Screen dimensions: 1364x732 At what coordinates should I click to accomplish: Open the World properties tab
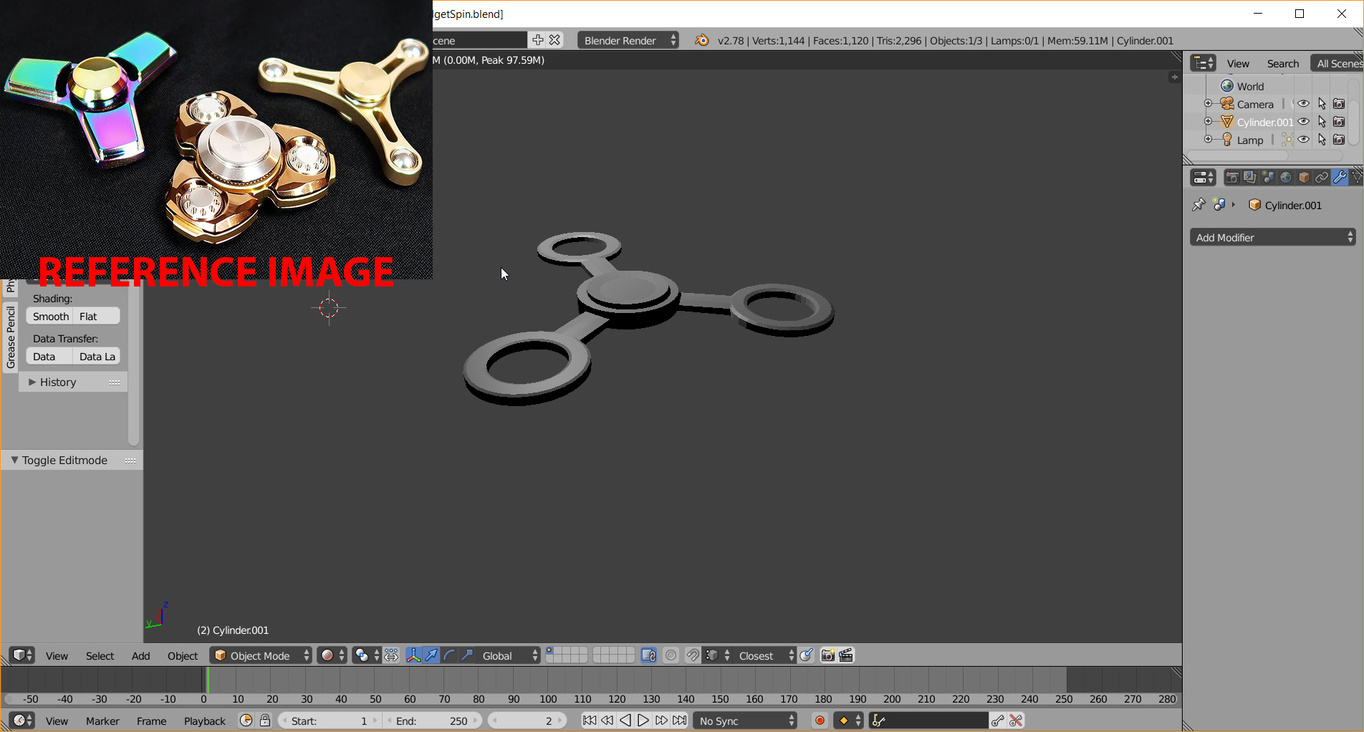coord(1286,177)
